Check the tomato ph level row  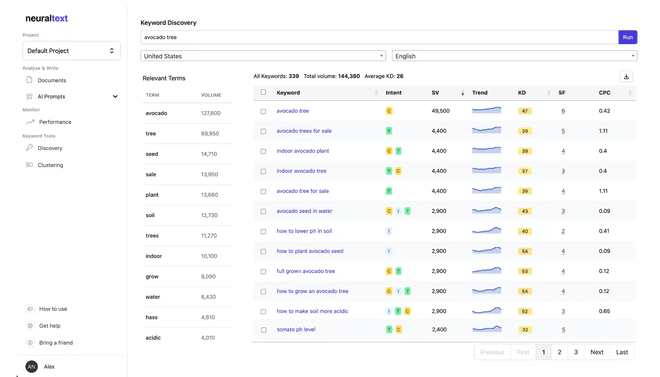263,330
